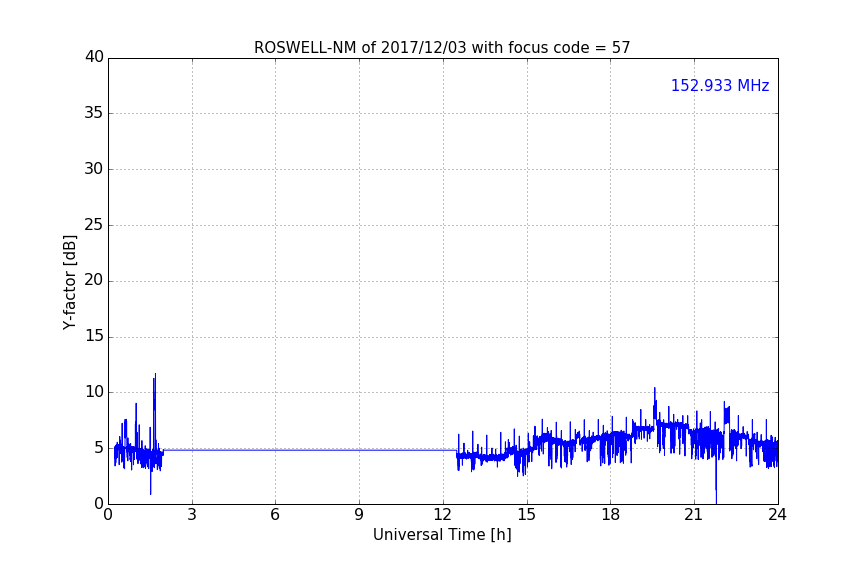Click x-axis tick label '3'

coord(192,515)
